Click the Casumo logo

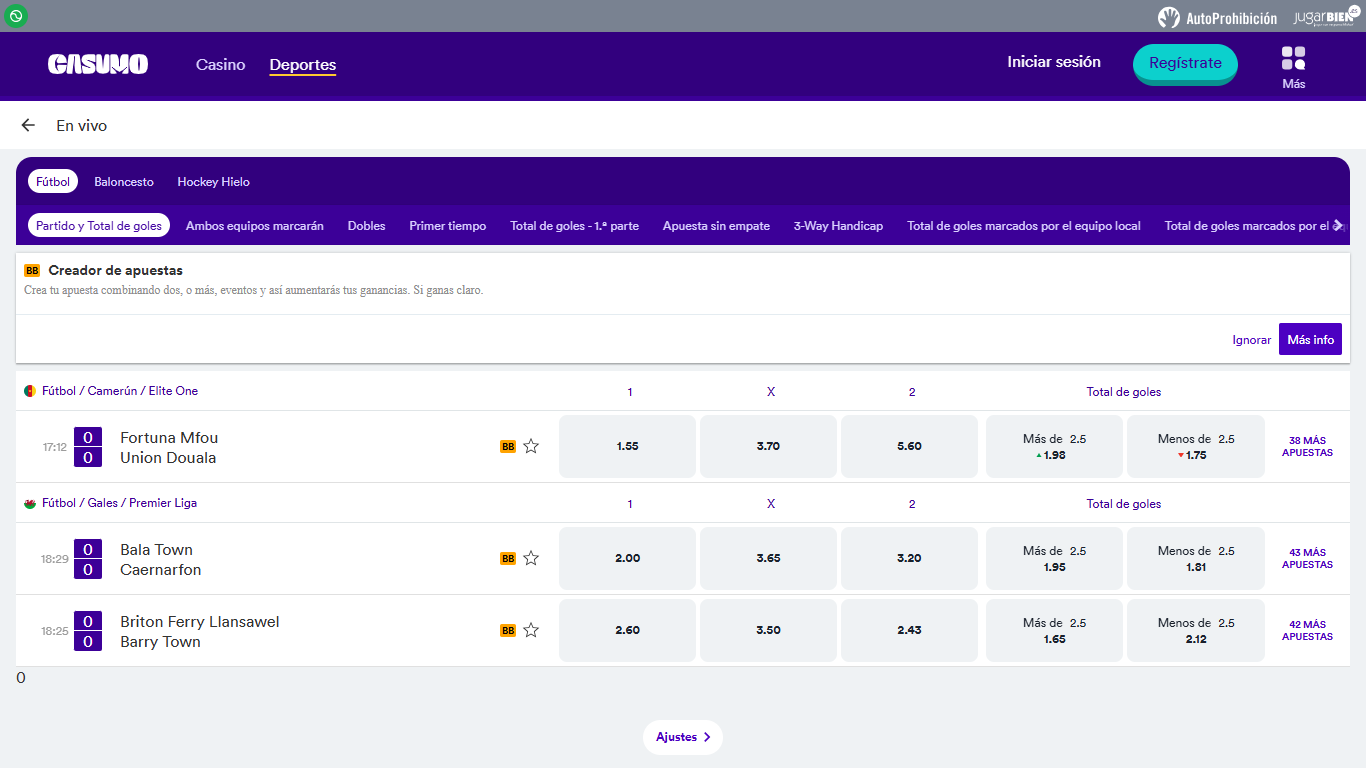[x=98, y=64]
